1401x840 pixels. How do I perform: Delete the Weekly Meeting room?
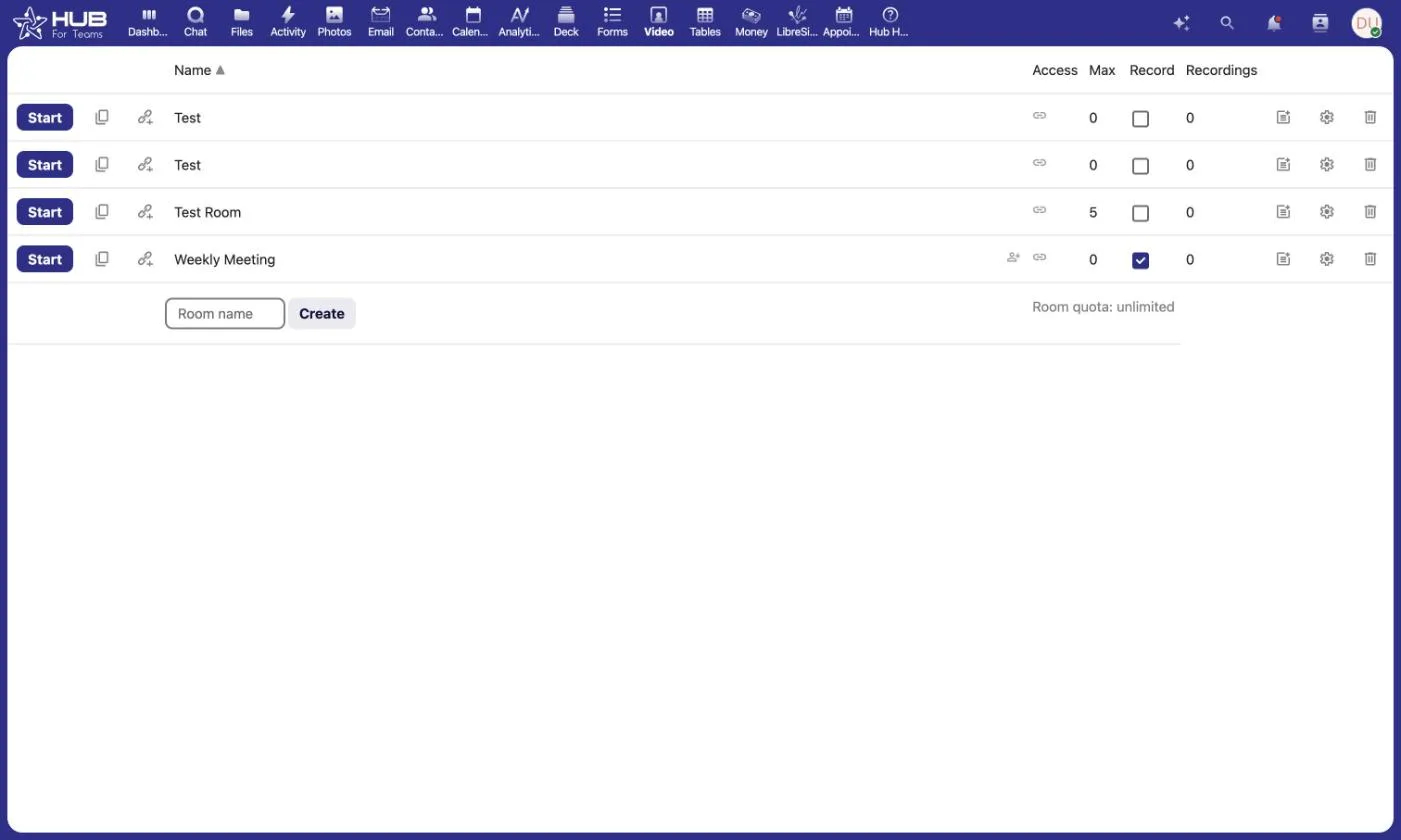point(1370,258)
